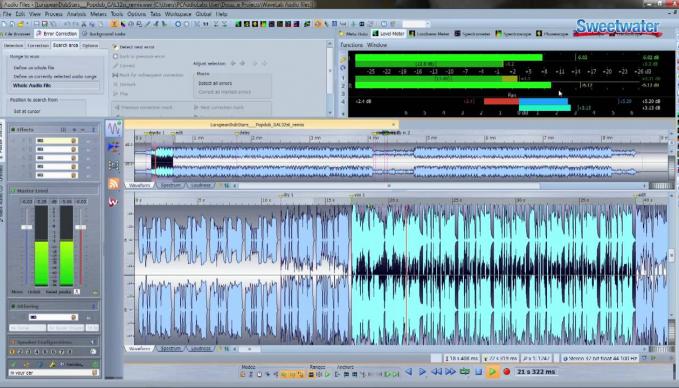Screen dimensions: 679x388
Task: Select the Level Meter tab
Action: 388,33
